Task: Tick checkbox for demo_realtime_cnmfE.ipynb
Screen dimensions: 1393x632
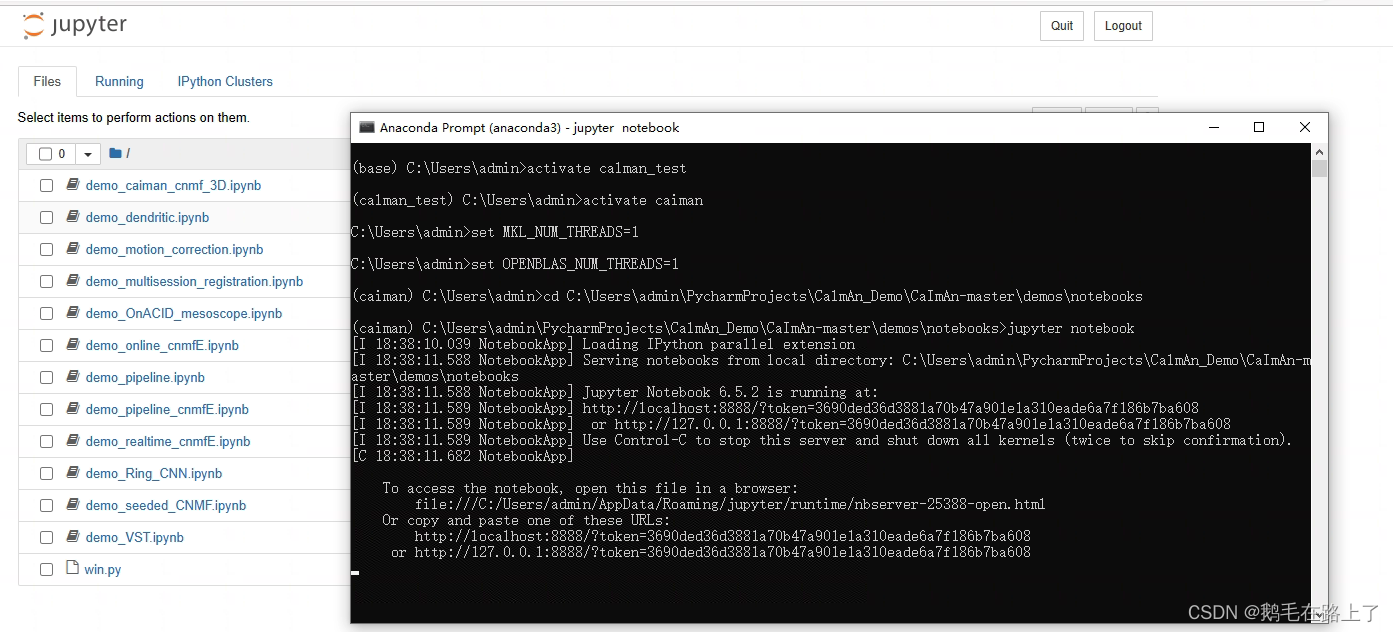Action: coord(46,442)
